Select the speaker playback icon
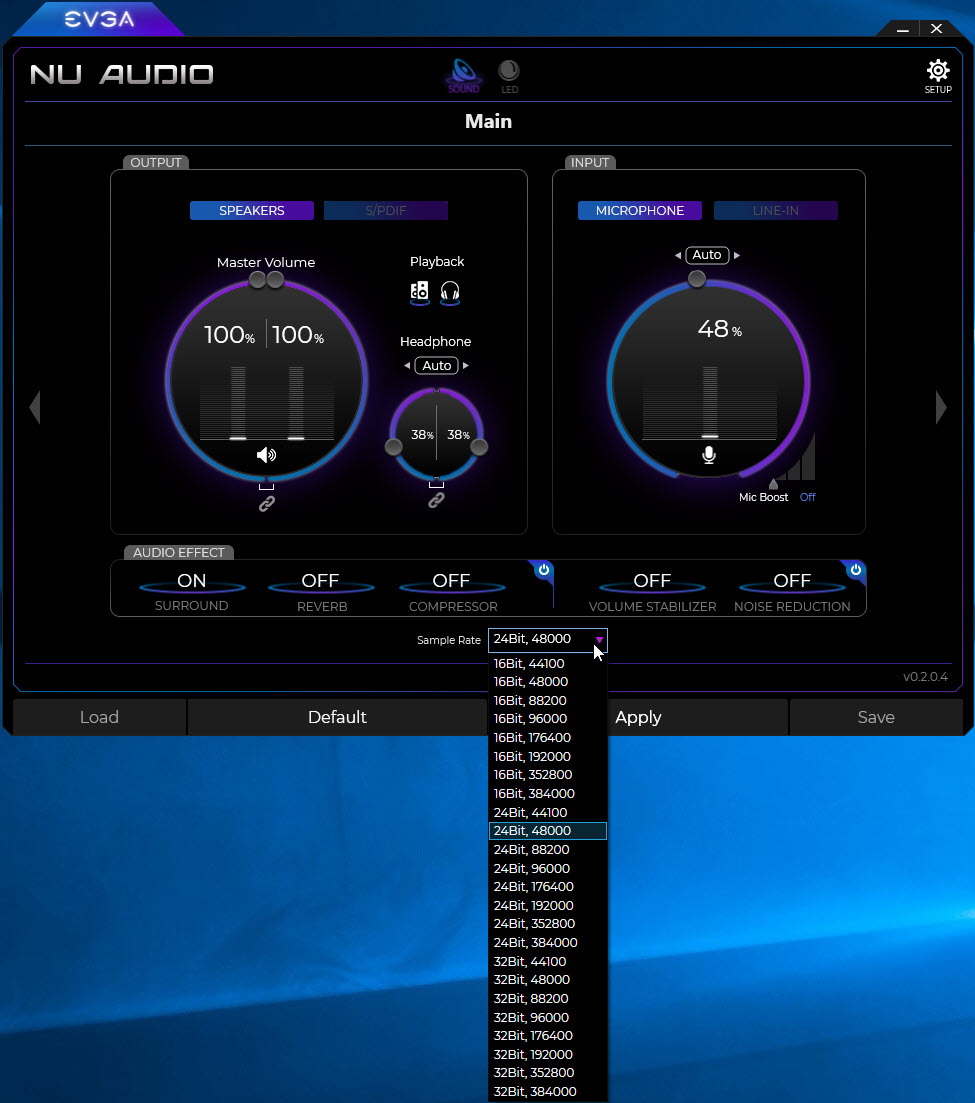Viewport: 975px width, 1103px height. (x=419, y=291)
